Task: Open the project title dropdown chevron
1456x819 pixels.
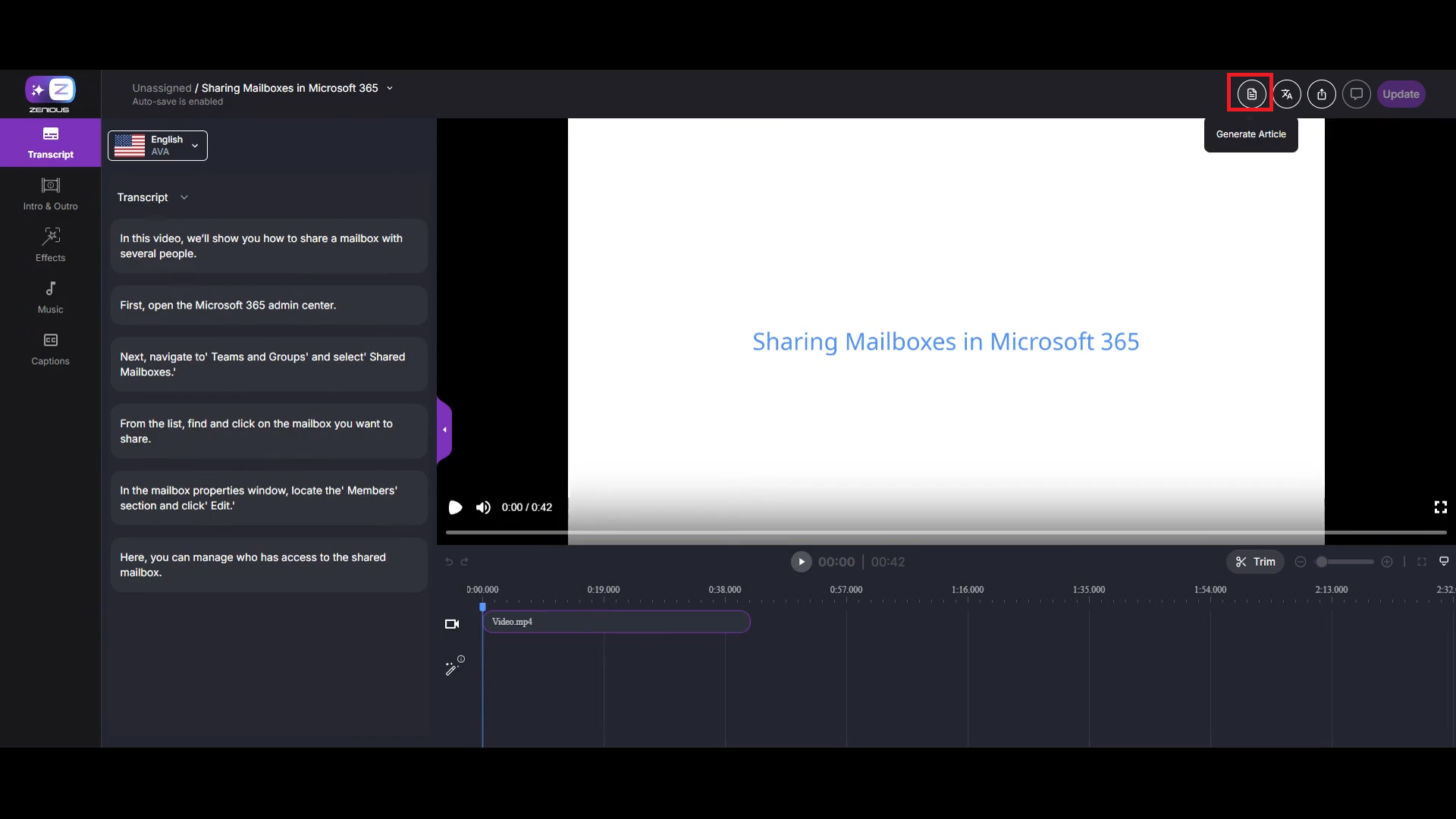Action: [x=390, y=88]
